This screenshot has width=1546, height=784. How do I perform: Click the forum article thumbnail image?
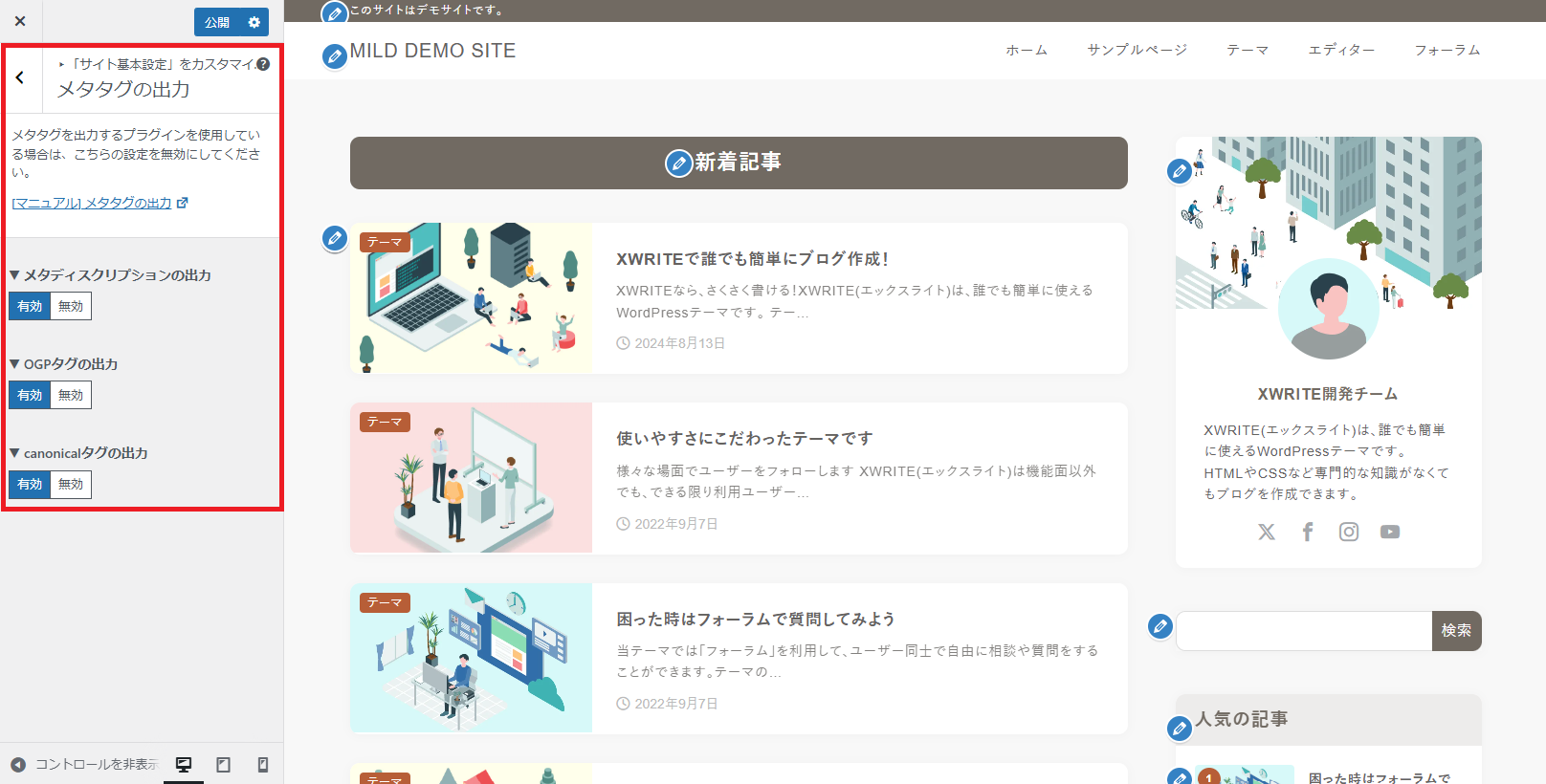(471, 659)
